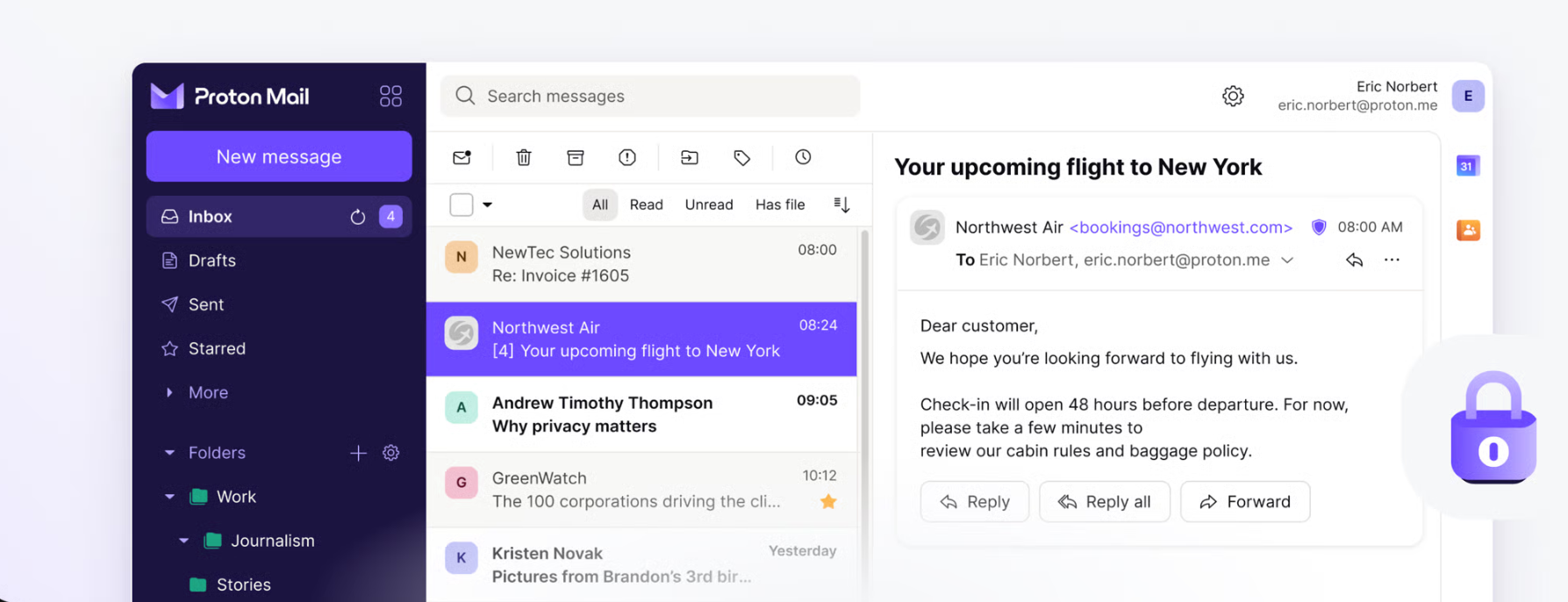Move message to trash
1568x602 pixels.
pyautogui.click(x=524, y=157)
